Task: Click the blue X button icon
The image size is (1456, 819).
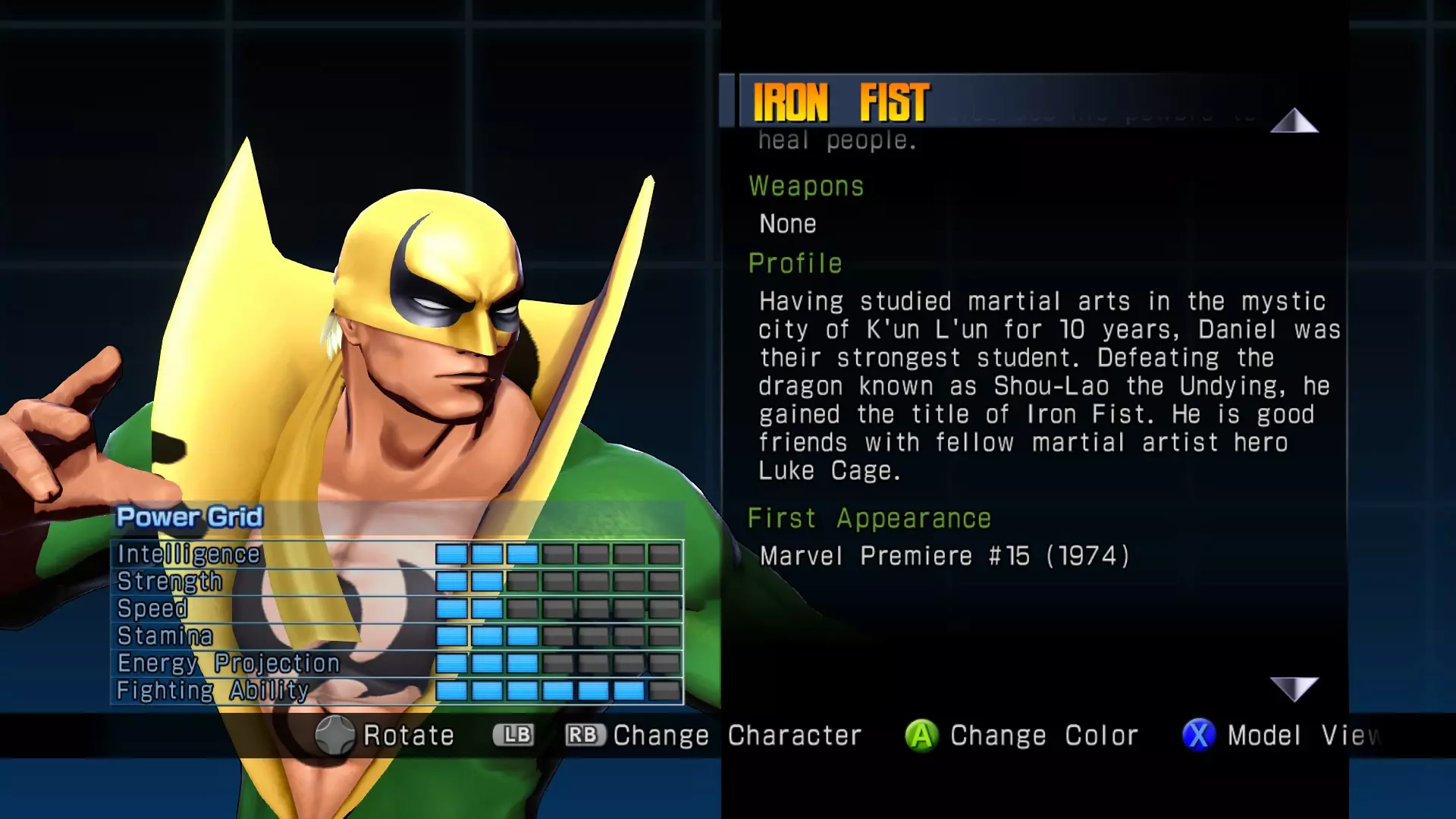Action: coord(1198,735)
